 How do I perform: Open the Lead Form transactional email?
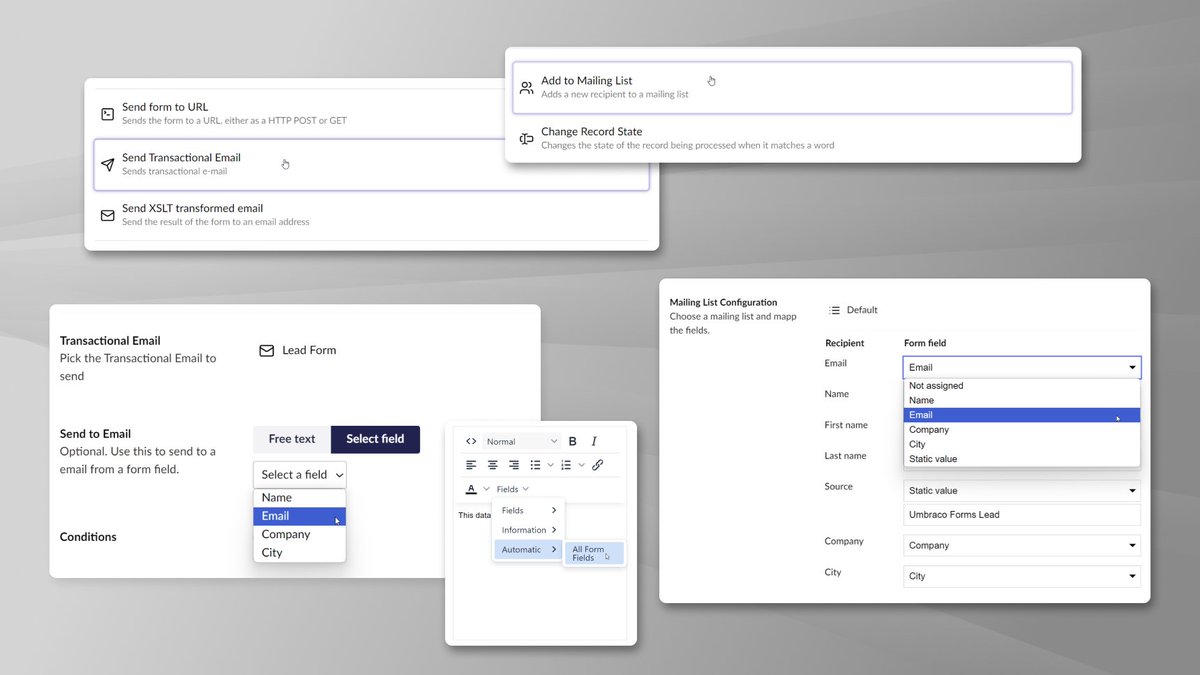pos(309,350)
